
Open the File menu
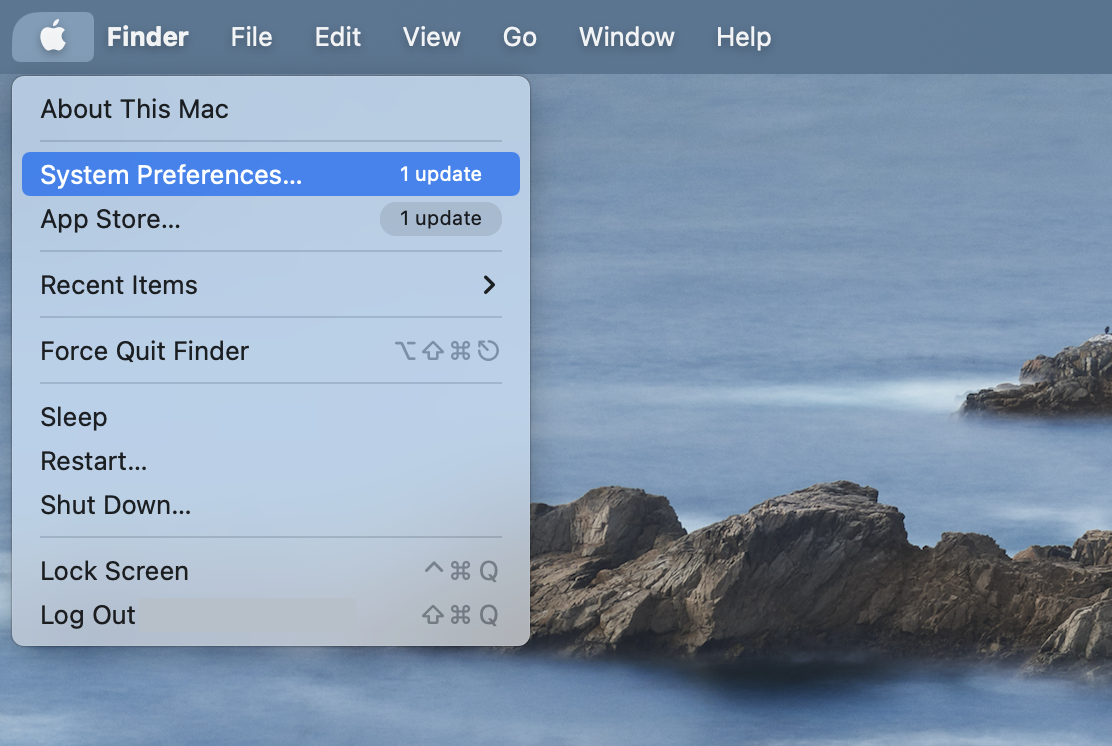251,37
